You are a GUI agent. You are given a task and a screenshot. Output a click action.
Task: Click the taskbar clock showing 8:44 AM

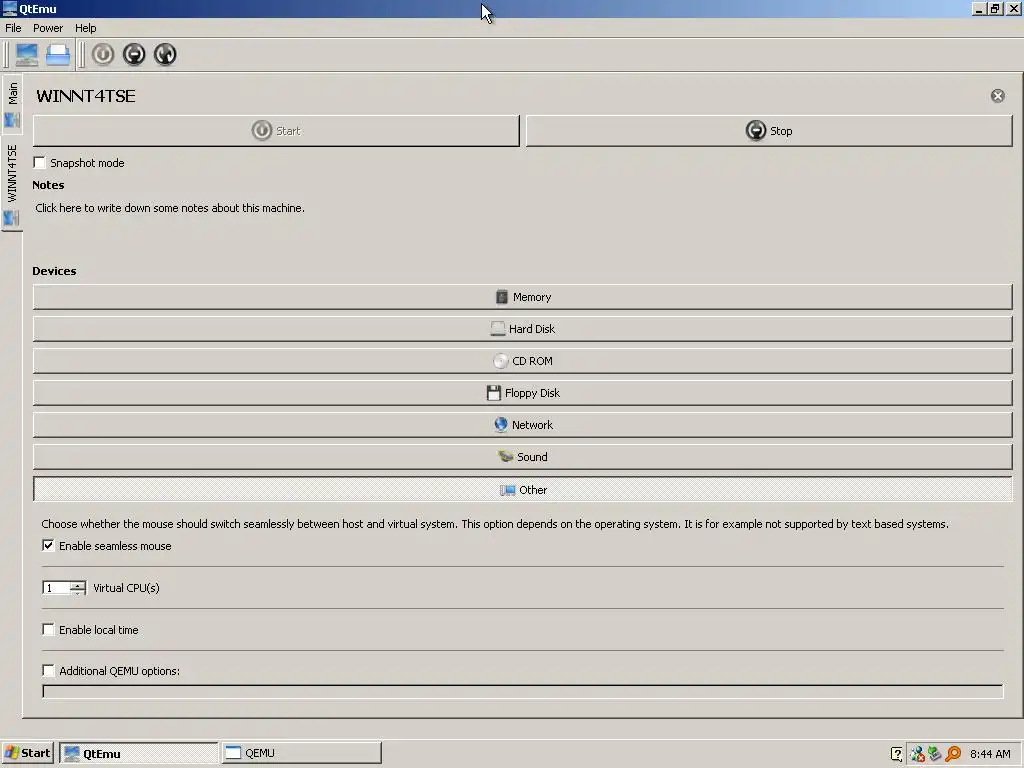coord(990,754)
